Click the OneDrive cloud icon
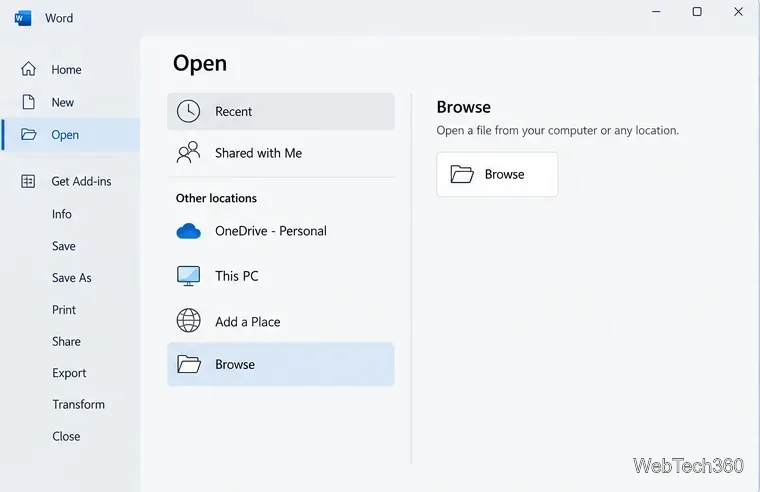The image size is (760, 492). 189,231
